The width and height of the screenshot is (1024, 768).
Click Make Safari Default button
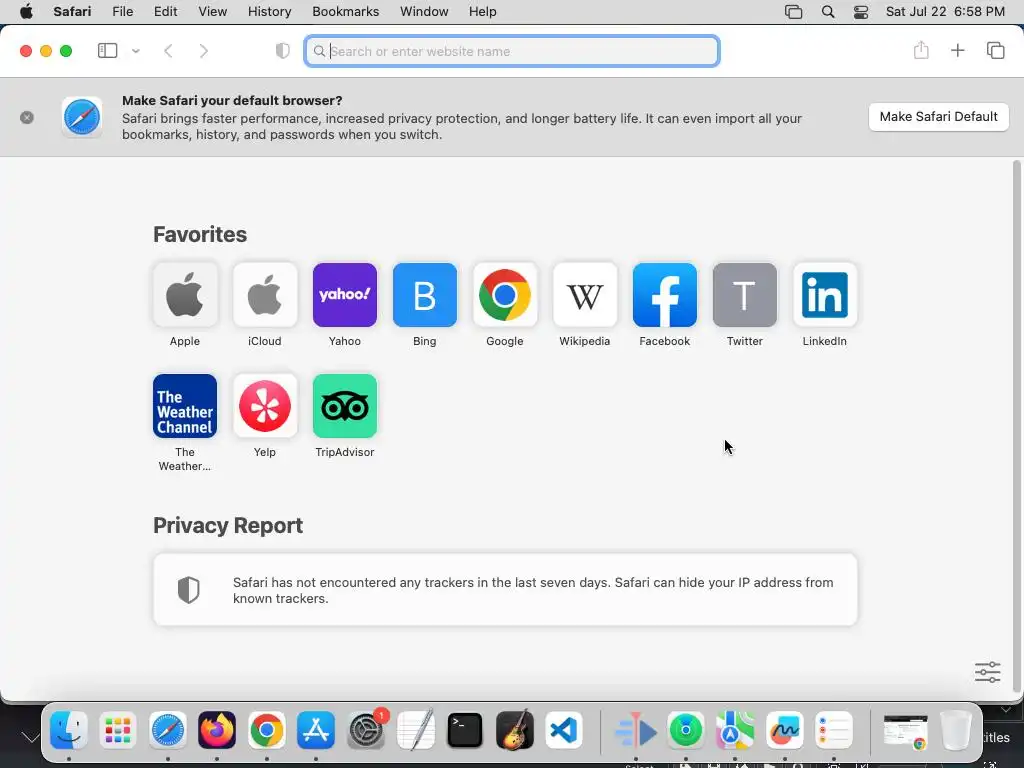coord(938,117)
